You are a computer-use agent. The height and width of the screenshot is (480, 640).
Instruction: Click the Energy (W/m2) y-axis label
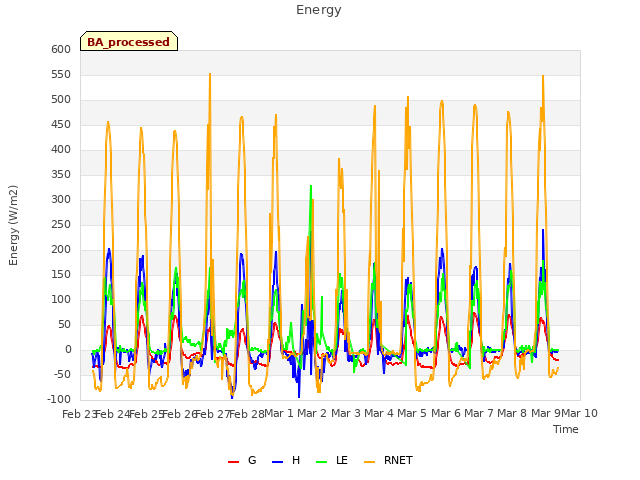[13, 225]
